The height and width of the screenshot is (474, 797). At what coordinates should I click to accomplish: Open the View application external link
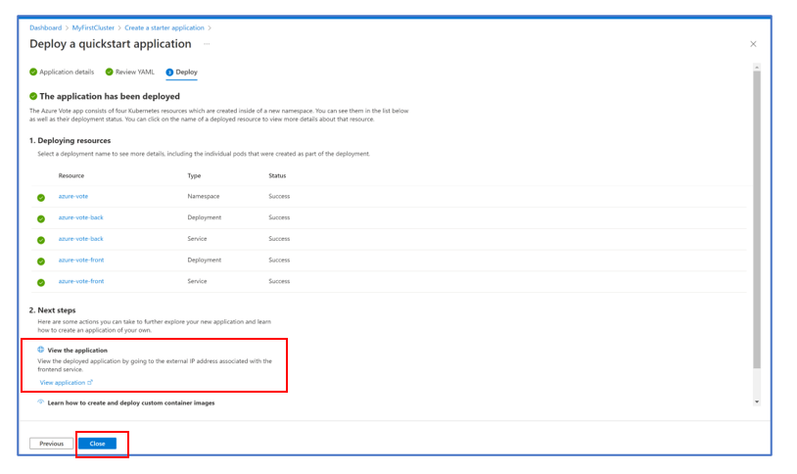66,383
